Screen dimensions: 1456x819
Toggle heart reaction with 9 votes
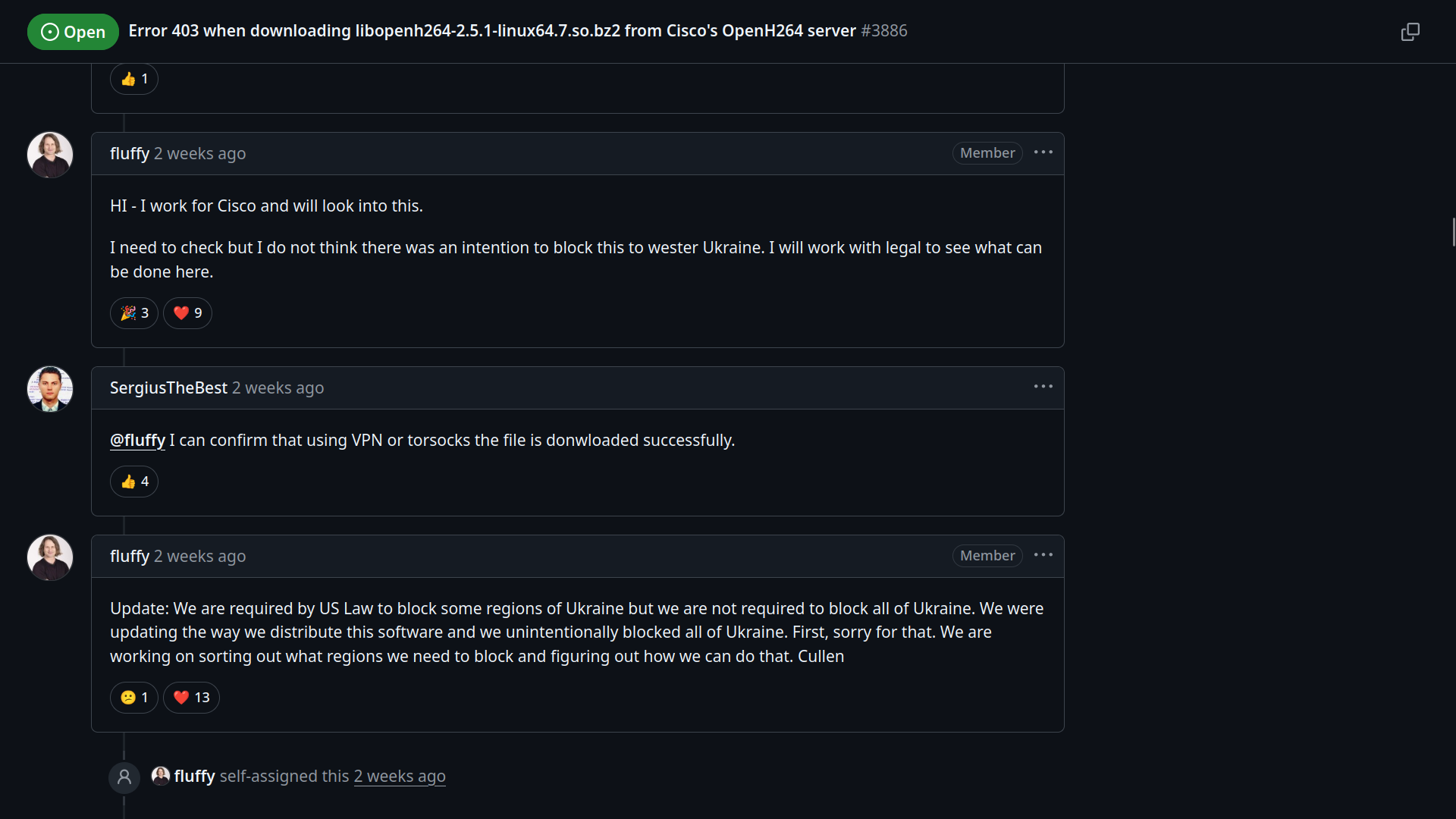[x=187, y=313]
